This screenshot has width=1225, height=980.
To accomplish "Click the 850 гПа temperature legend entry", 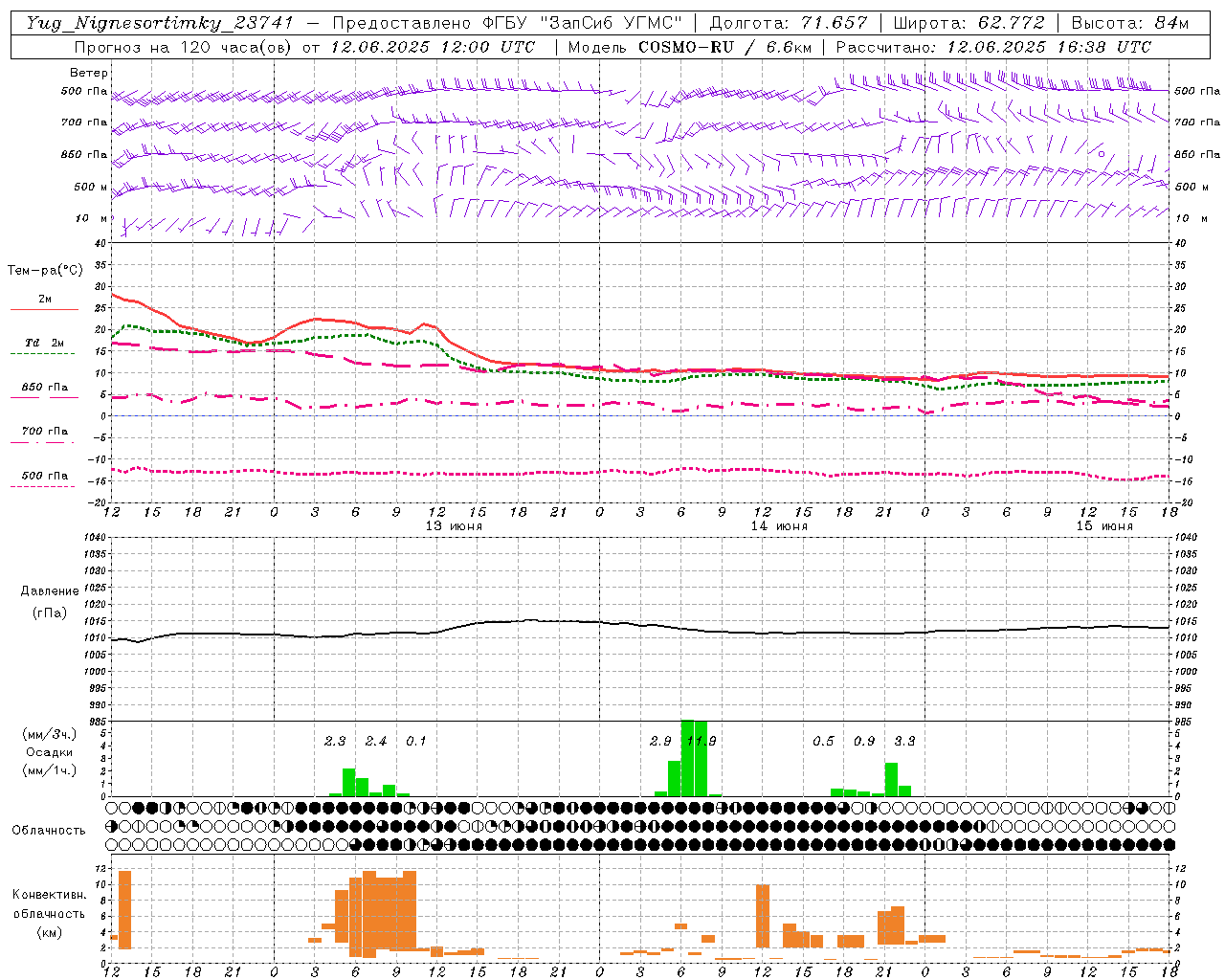I will click(44, 388).
